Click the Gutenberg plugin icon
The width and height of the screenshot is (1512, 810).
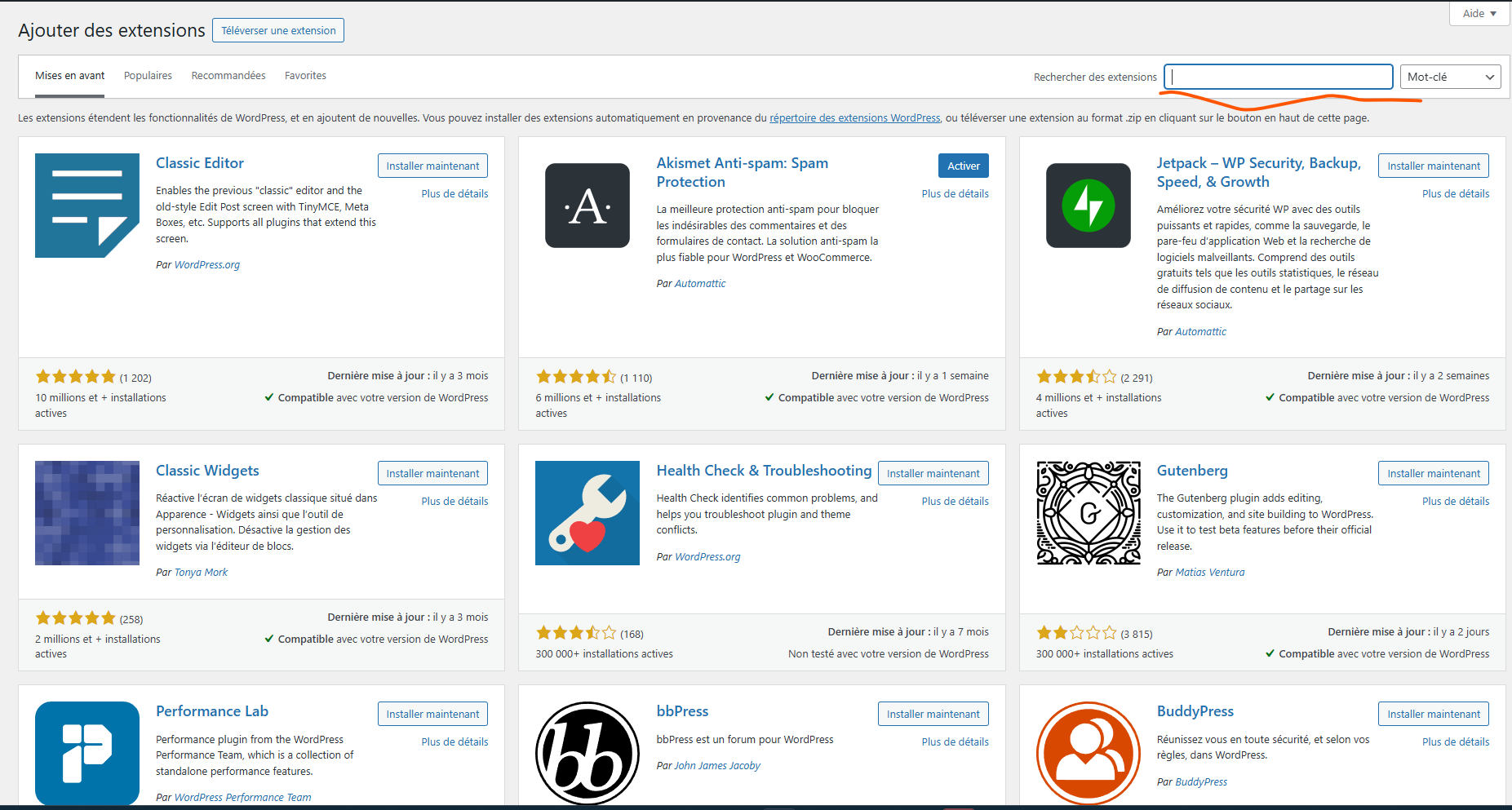(x=1089, y=513)
